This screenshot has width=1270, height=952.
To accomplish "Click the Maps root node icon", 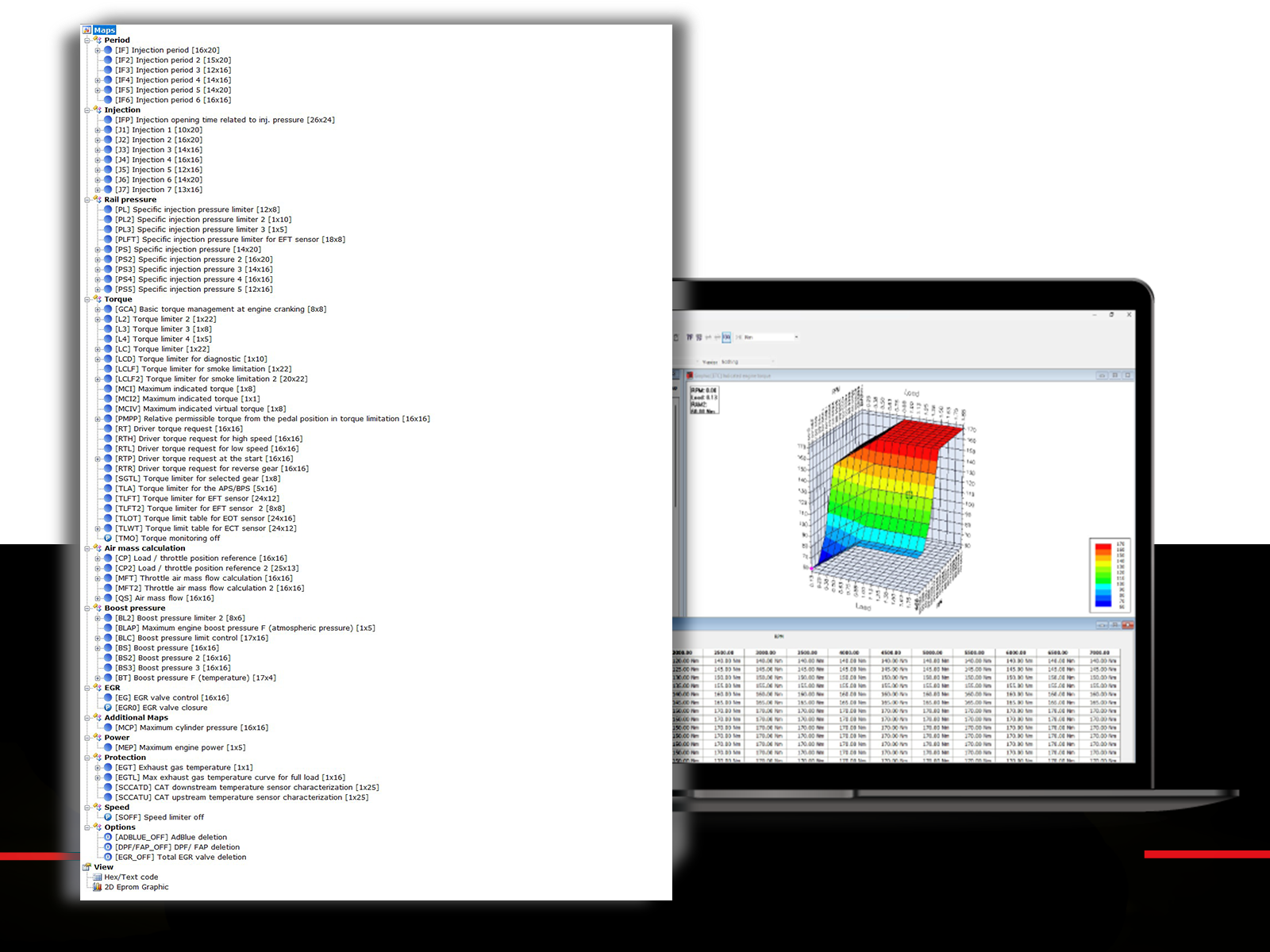I will pyautogui.click(x=87, y=30).
